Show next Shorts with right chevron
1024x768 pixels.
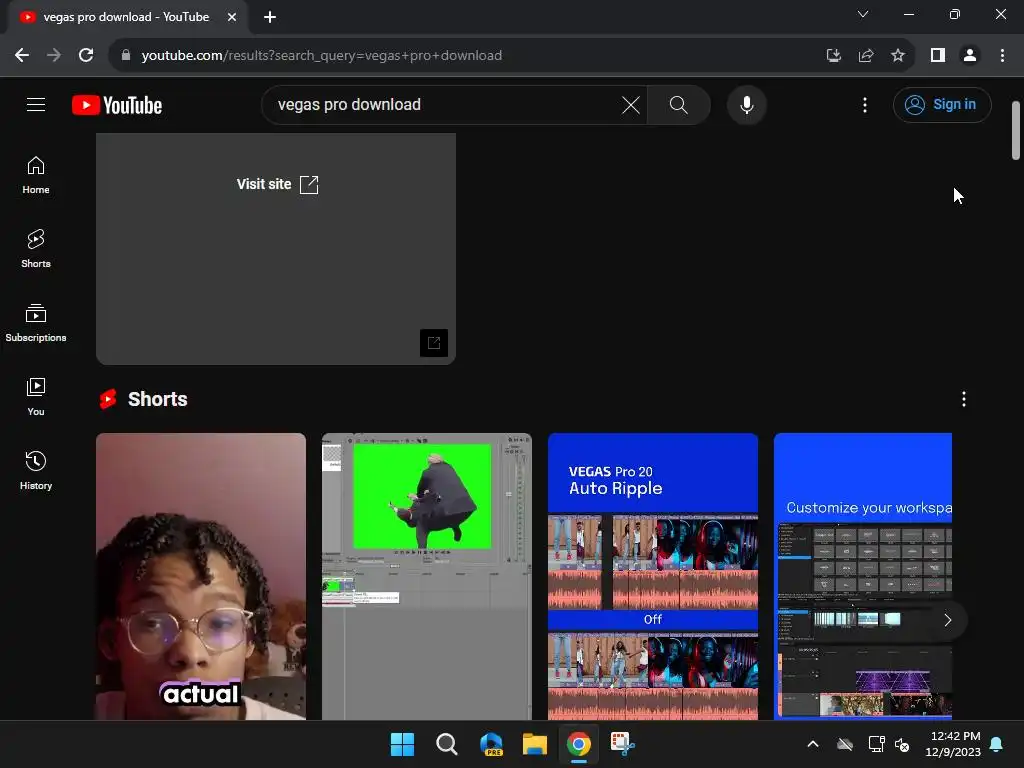[x=948, y=620]
